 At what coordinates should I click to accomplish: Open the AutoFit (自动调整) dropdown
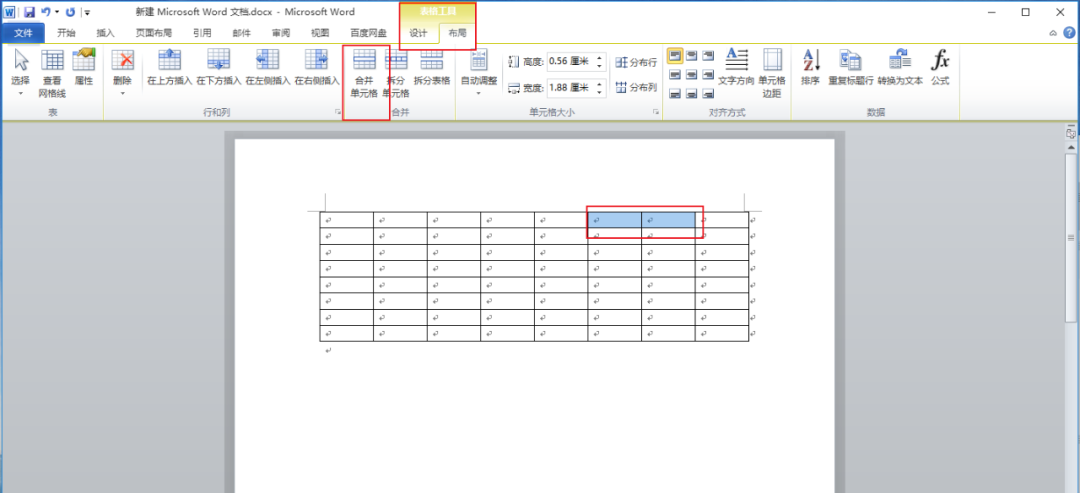pos(478,72)
